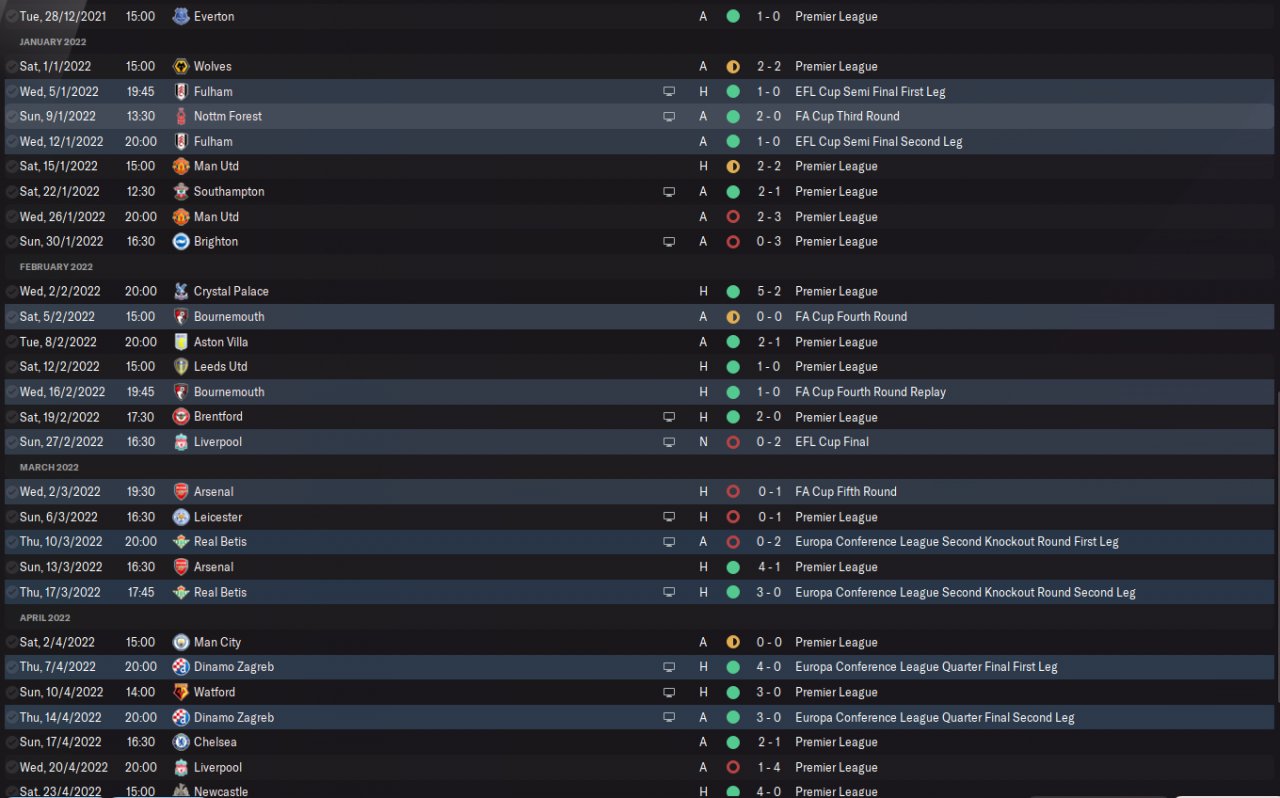
Task: Toggle the checkmark beside Tue, 8/2/2022
Action: pyautogui.click(x=11, y=342)
